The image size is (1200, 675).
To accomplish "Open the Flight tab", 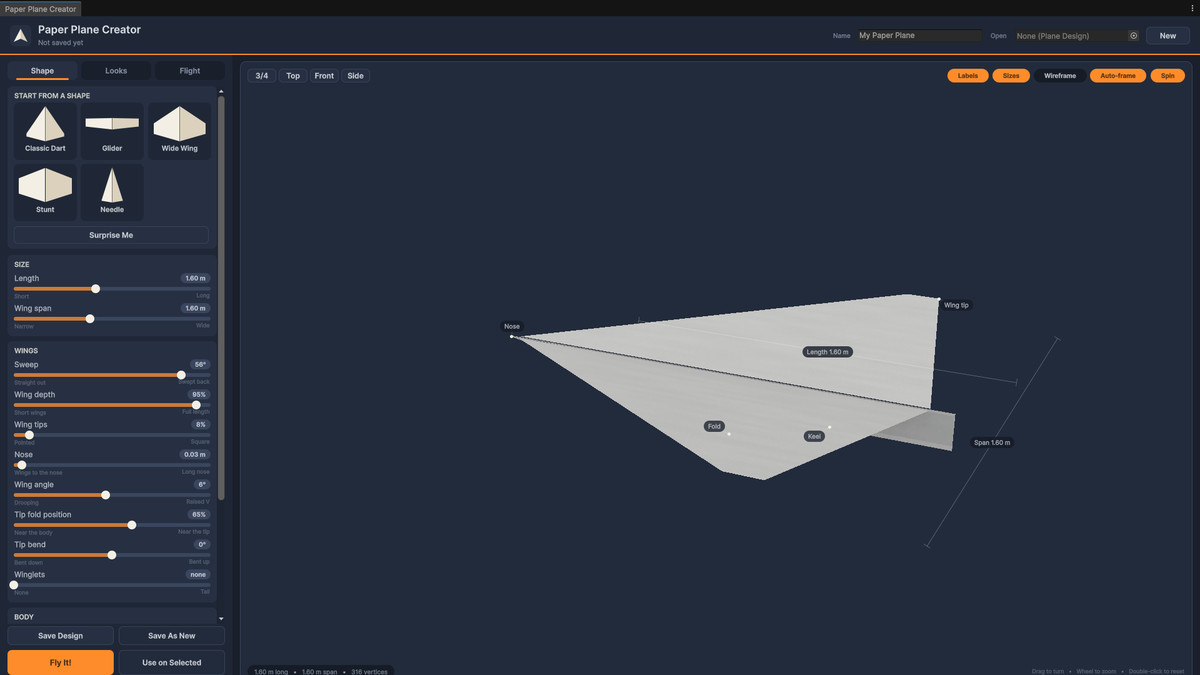I will click(190, 71).
